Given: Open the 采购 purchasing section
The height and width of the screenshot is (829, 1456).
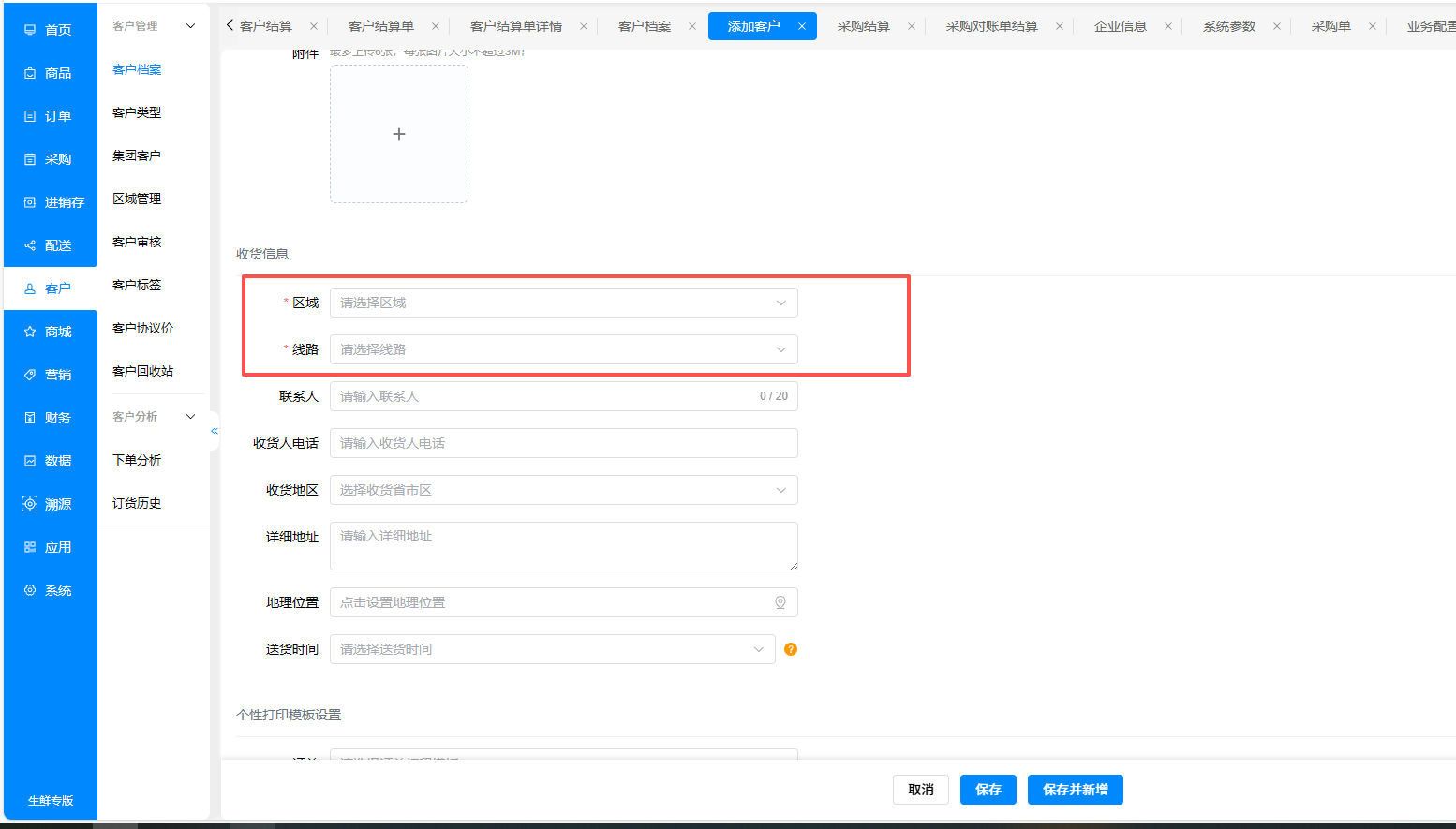Looking at the screenshot, I should coord(50,159).
